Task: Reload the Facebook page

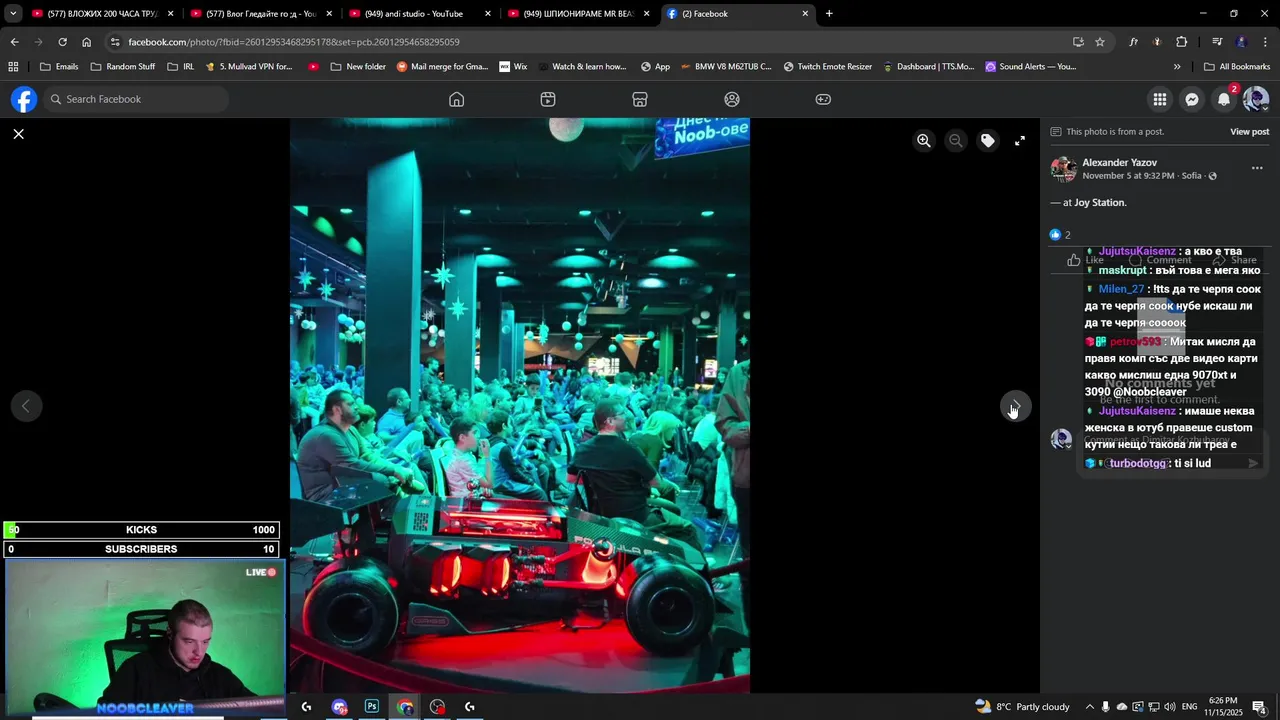Action: click(x=62, y=42)
